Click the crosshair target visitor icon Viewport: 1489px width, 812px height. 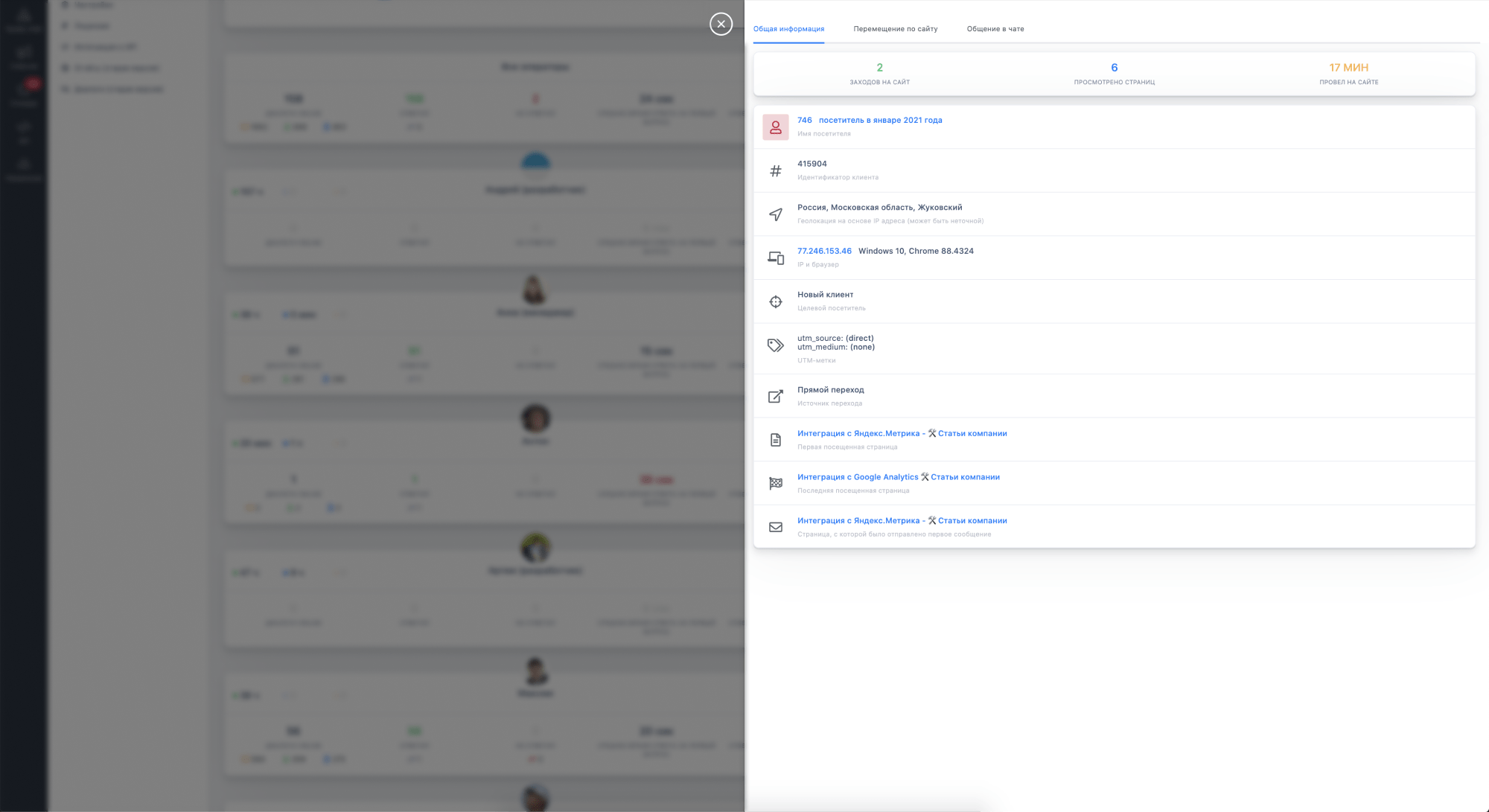775,301
